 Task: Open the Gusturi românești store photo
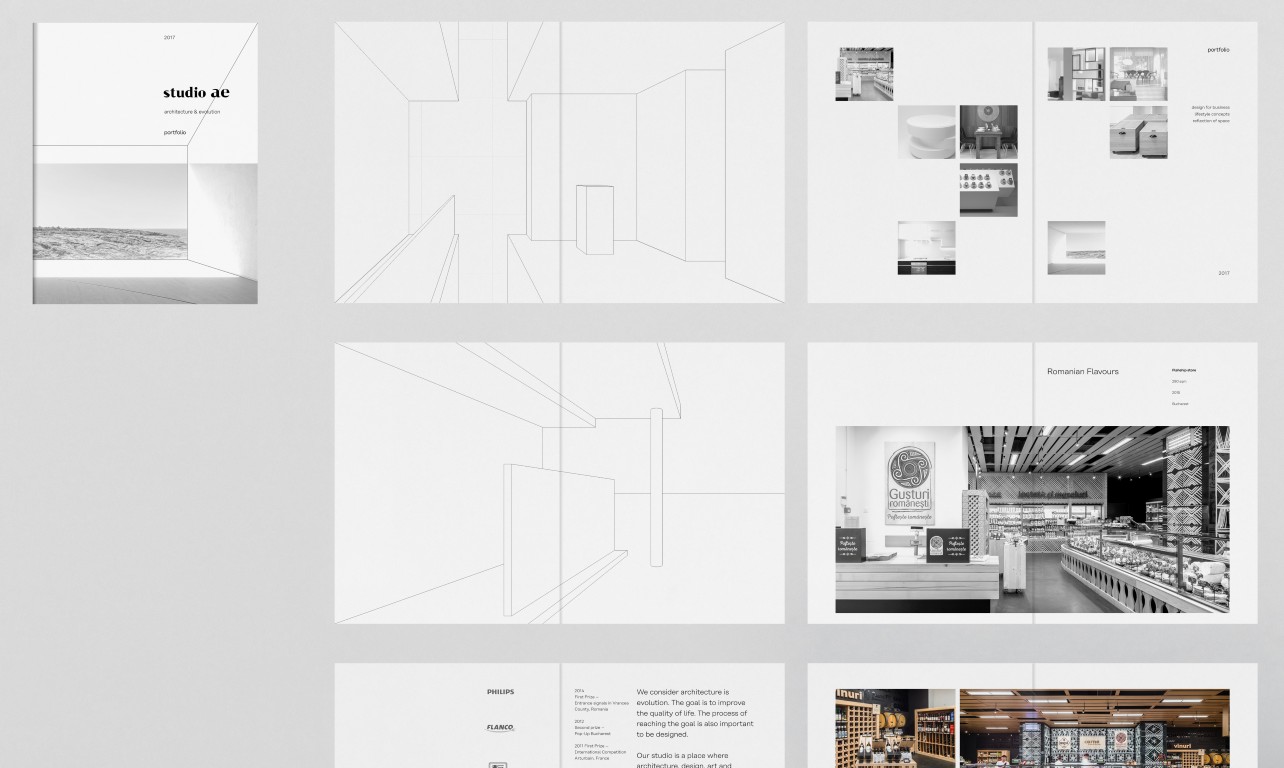pyautogui.click(x=1032, y=519)
